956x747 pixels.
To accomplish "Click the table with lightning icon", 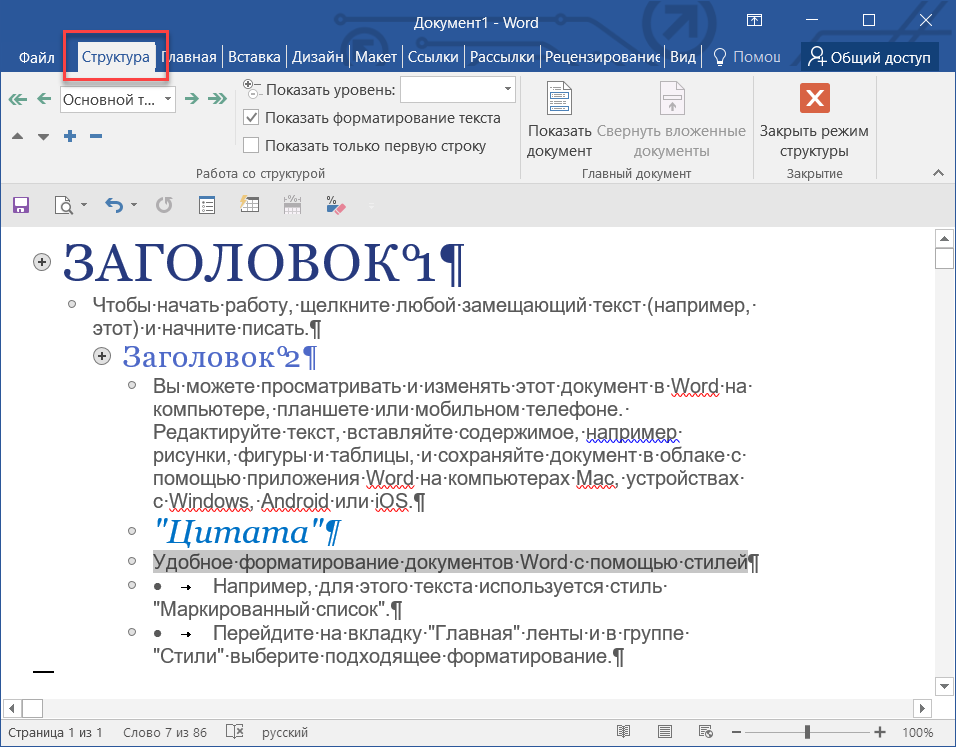I will [x=249, y=204].
